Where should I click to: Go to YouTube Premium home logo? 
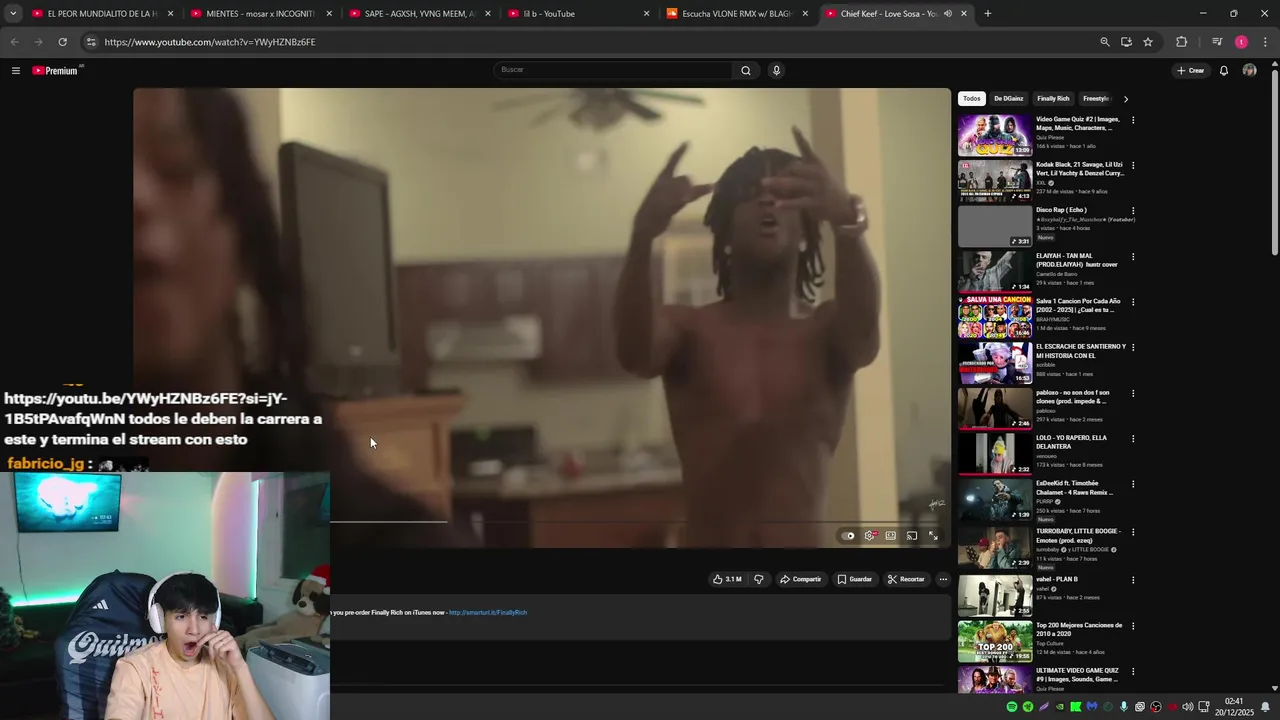click(x=56, y=70)
